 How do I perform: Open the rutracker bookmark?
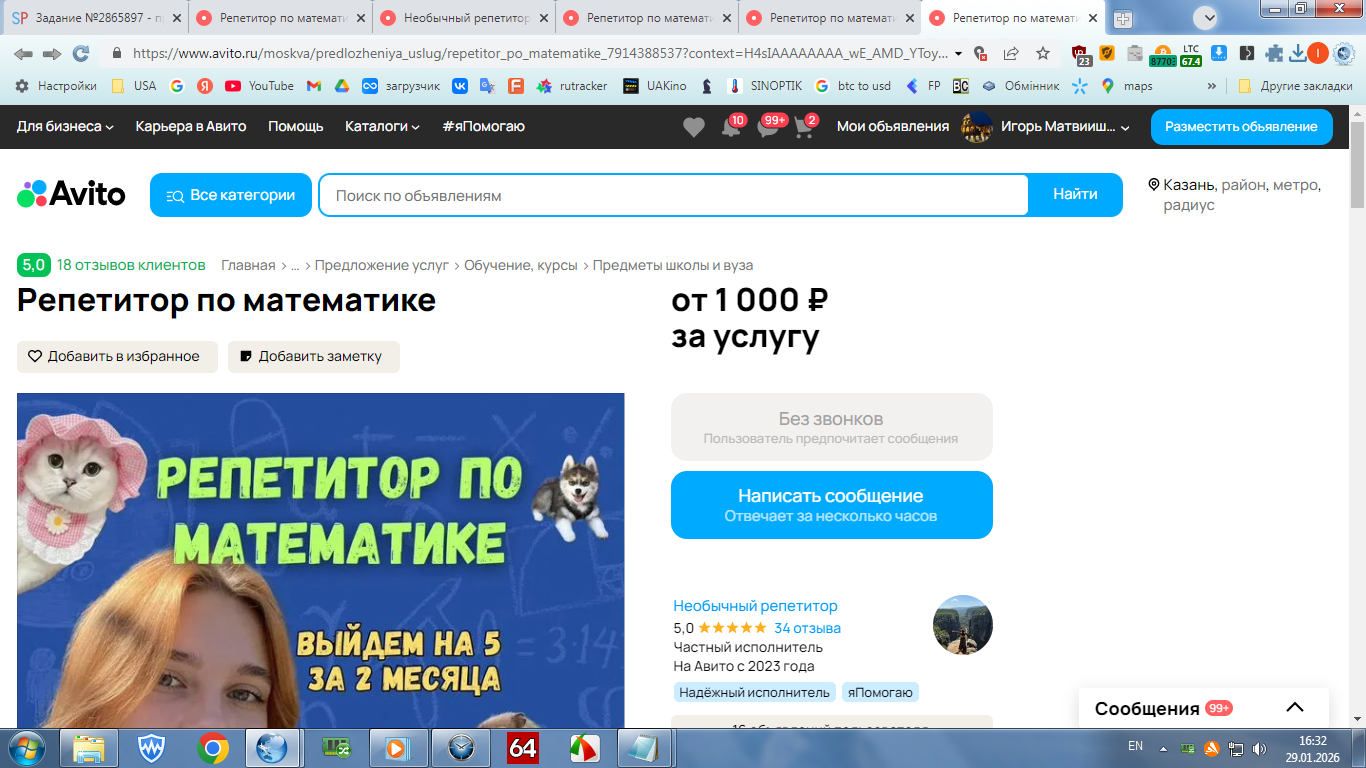[572, 86]
